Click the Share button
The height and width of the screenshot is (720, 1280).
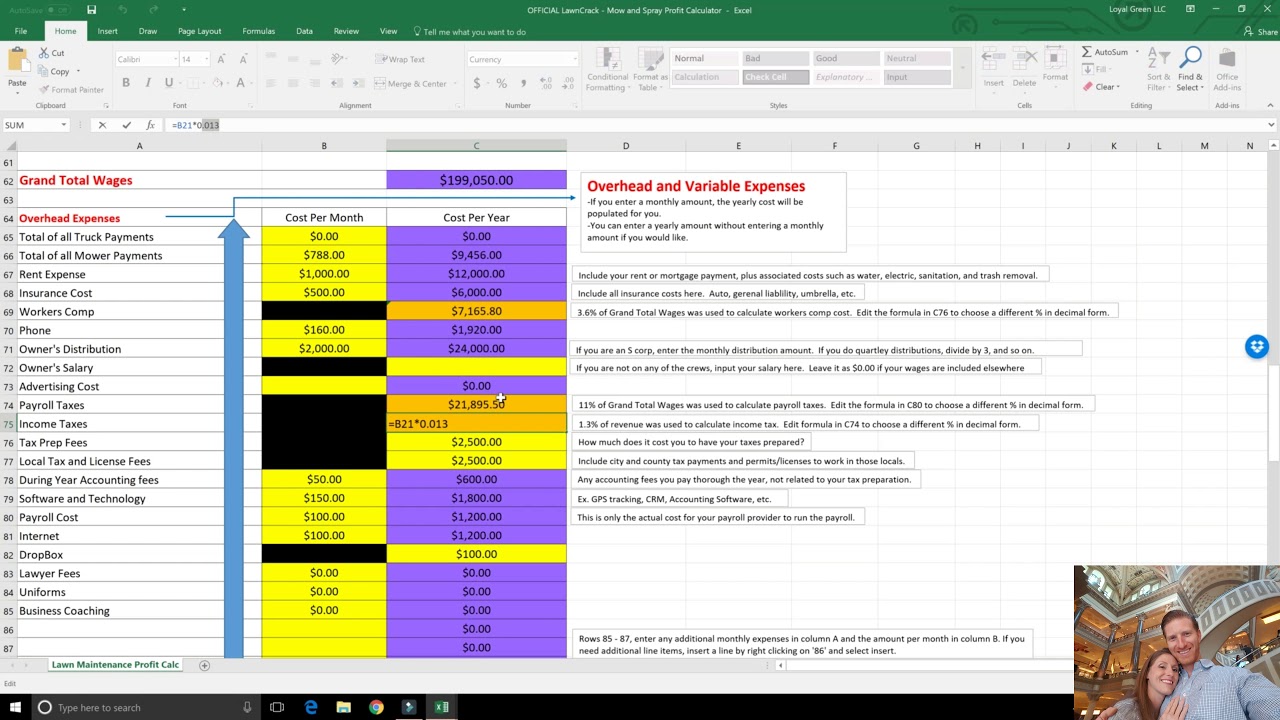1262,32
